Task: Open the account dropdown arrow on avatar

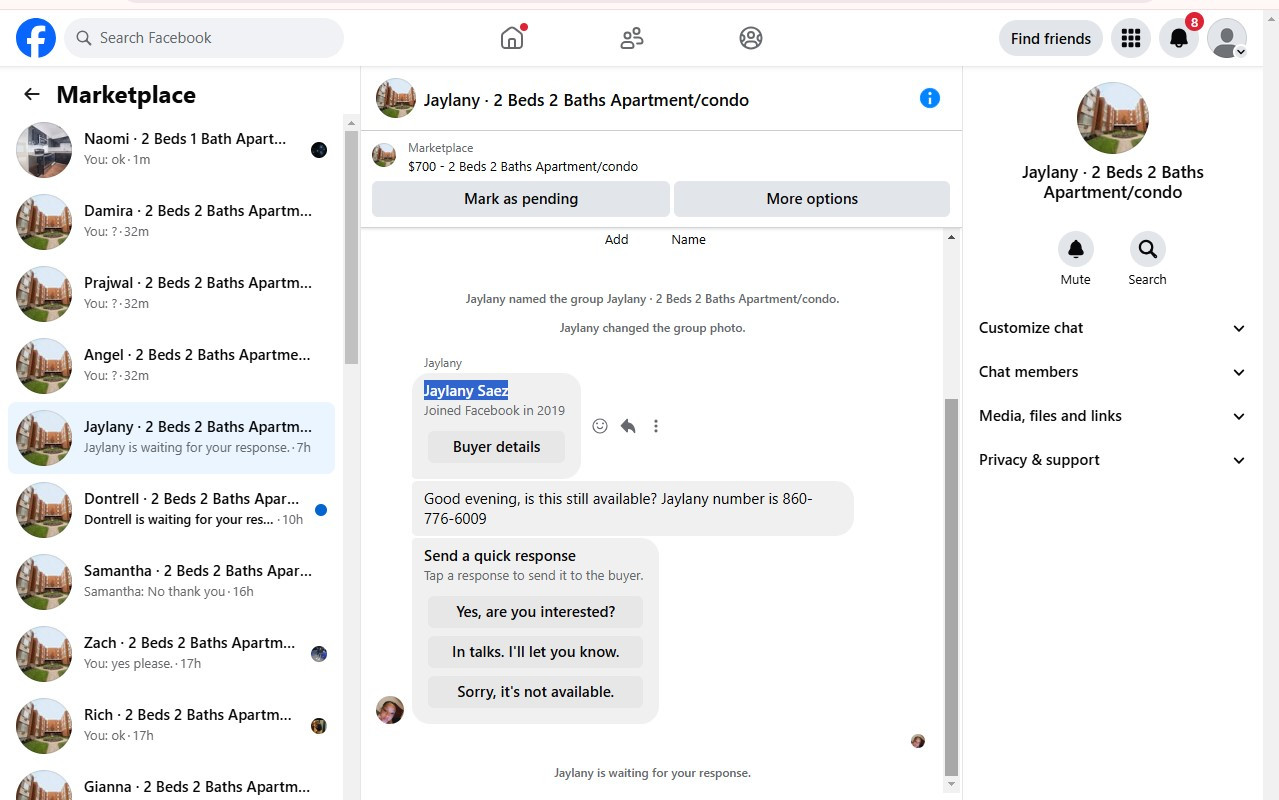Action: (x=1241, y=52)
